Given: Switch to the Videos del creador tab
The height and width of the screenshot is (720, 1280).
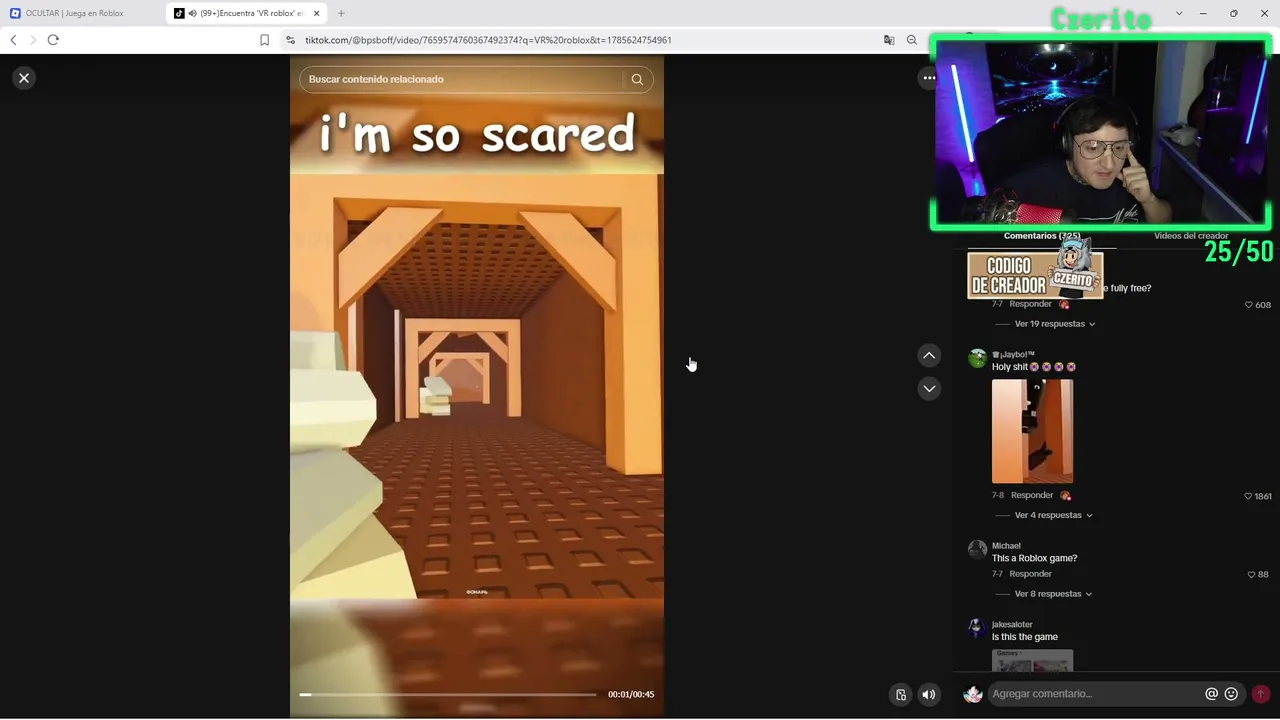Looking at the screenshot, I should 1191,236.
